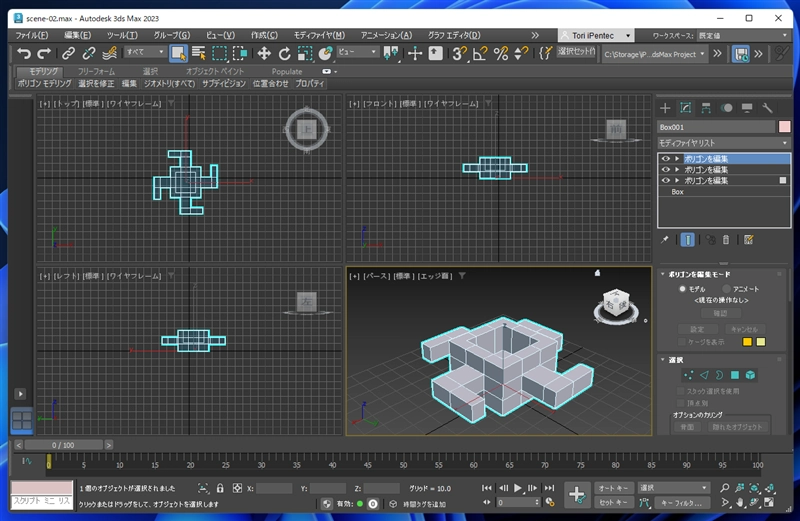Open the project path dropdown

[x=655, y=54]
